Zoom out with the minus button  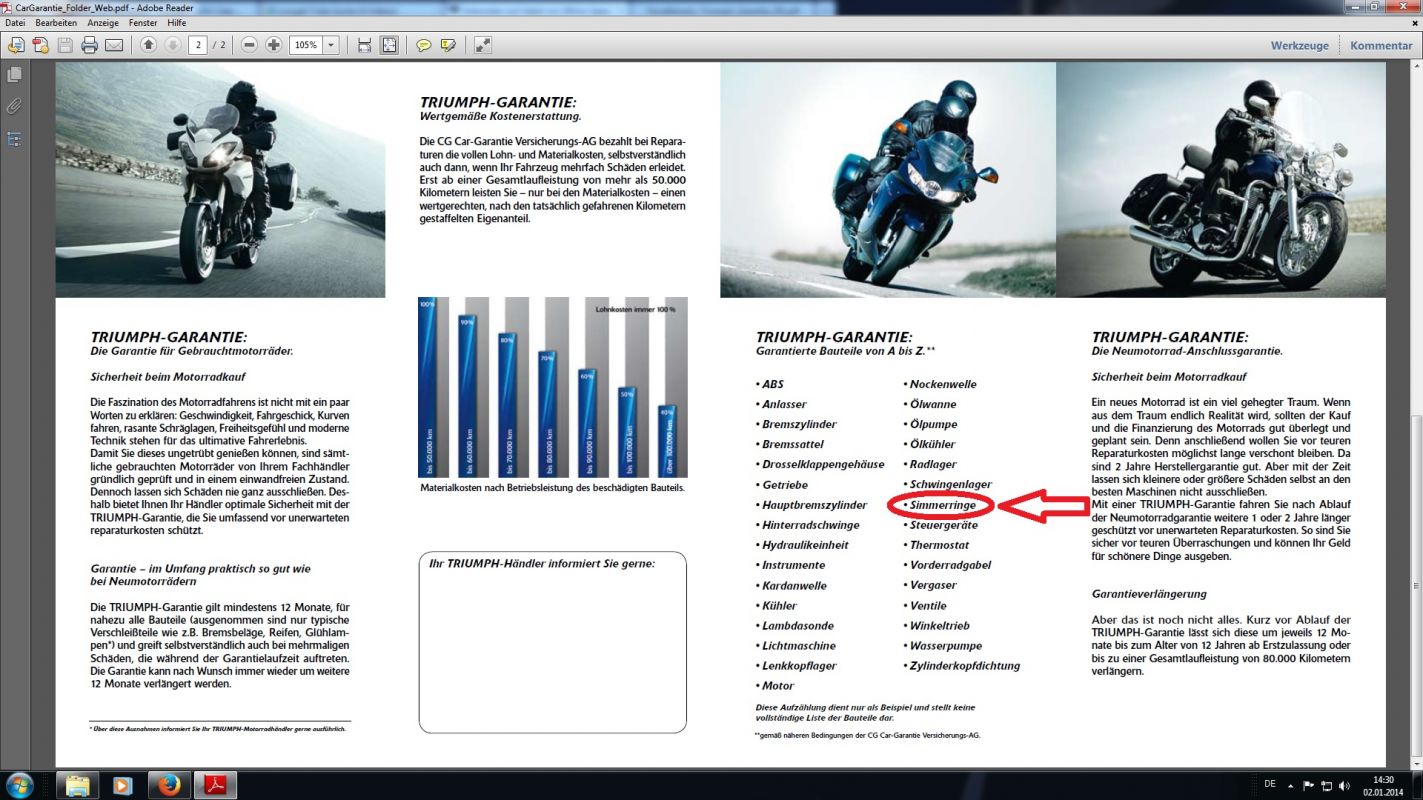pyautogui.click(x=249, y=45)
